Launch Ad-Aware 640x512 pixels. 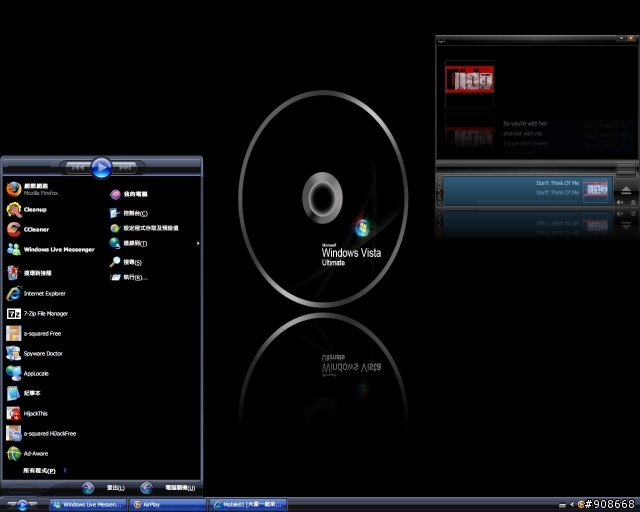coord(27,454)
